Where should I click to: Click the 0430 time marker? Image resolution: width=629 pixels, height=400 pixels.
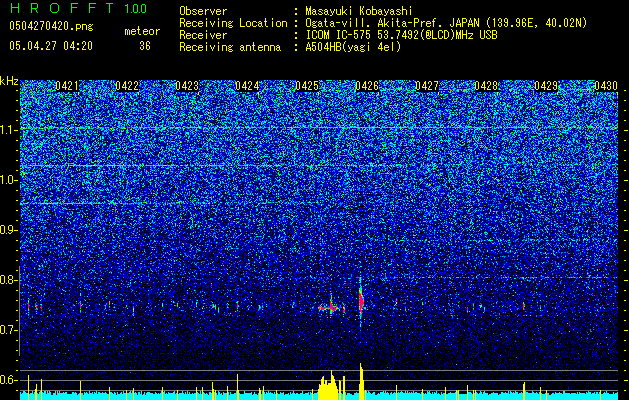(606, 86)
